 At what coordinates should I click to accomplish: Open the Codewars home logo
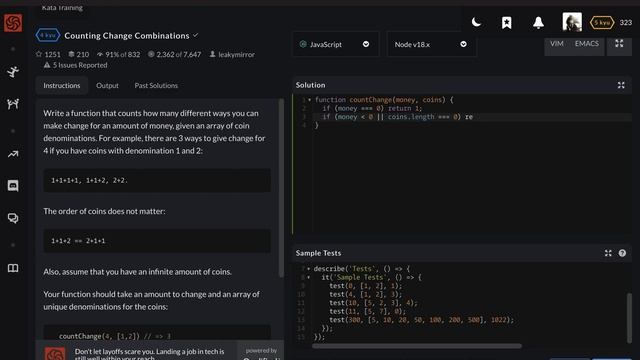click(13, 23)
